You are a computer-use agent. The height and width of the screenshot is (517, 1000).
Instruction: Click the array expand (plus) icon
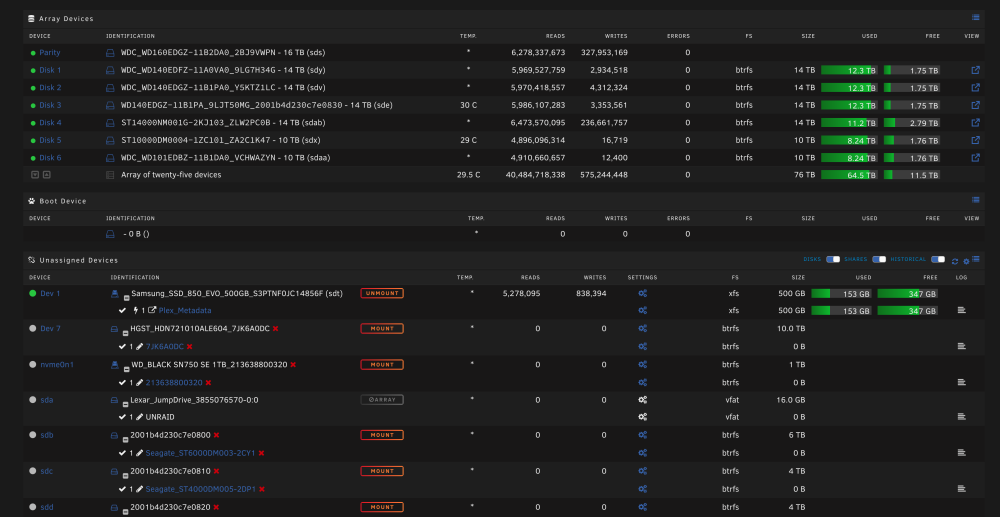click(x=47, y=175)
